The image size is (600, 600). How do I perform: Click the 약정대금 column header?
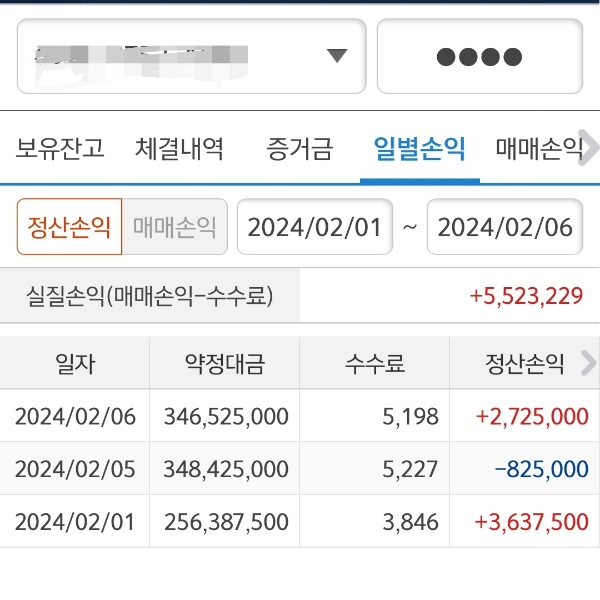pyautogui.click(x=225, y=364)
